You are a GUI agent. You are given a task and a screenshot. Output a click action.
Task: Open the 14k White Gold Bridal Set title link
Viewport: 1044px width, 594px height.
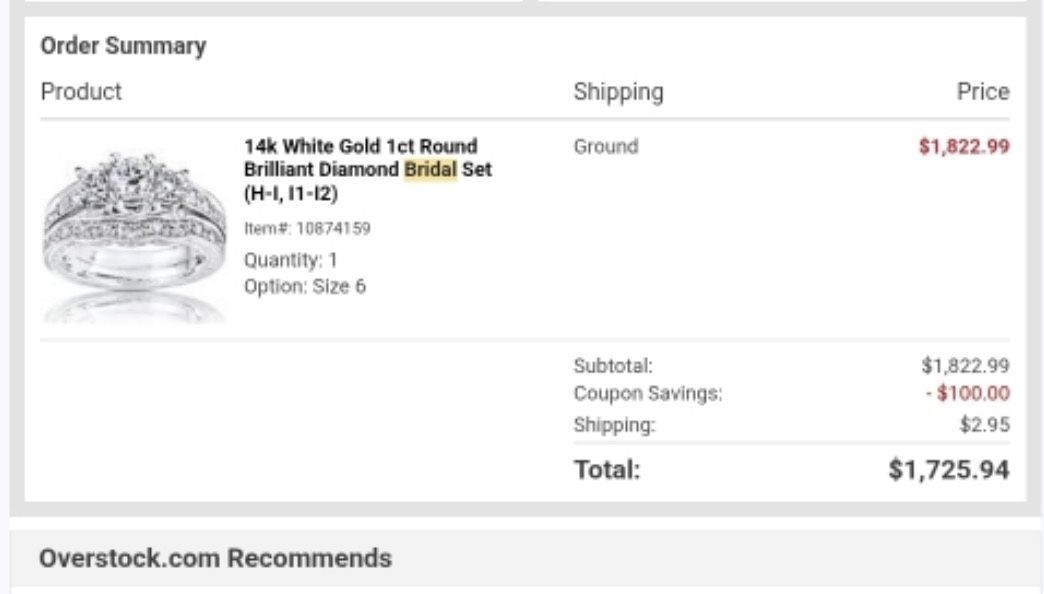point(367,169)
